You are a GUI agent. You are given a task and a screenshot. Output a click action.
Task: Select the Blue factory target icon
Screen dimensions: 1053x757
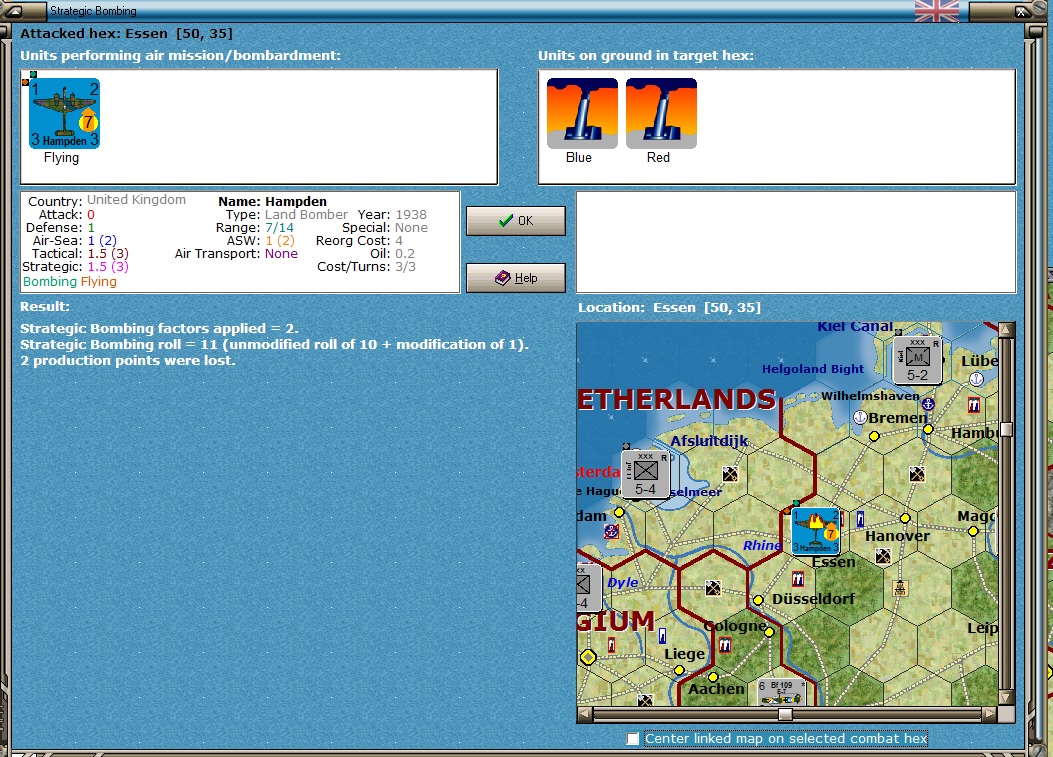(582, 113)
